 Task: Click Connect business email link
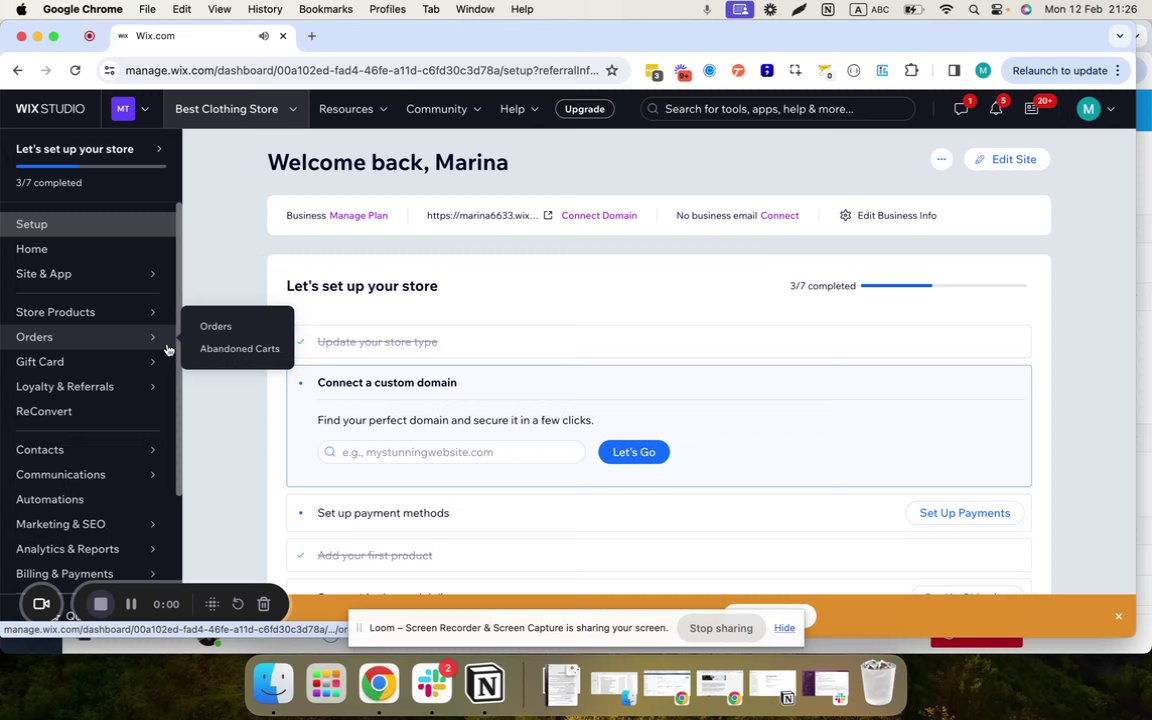[780, 215]
